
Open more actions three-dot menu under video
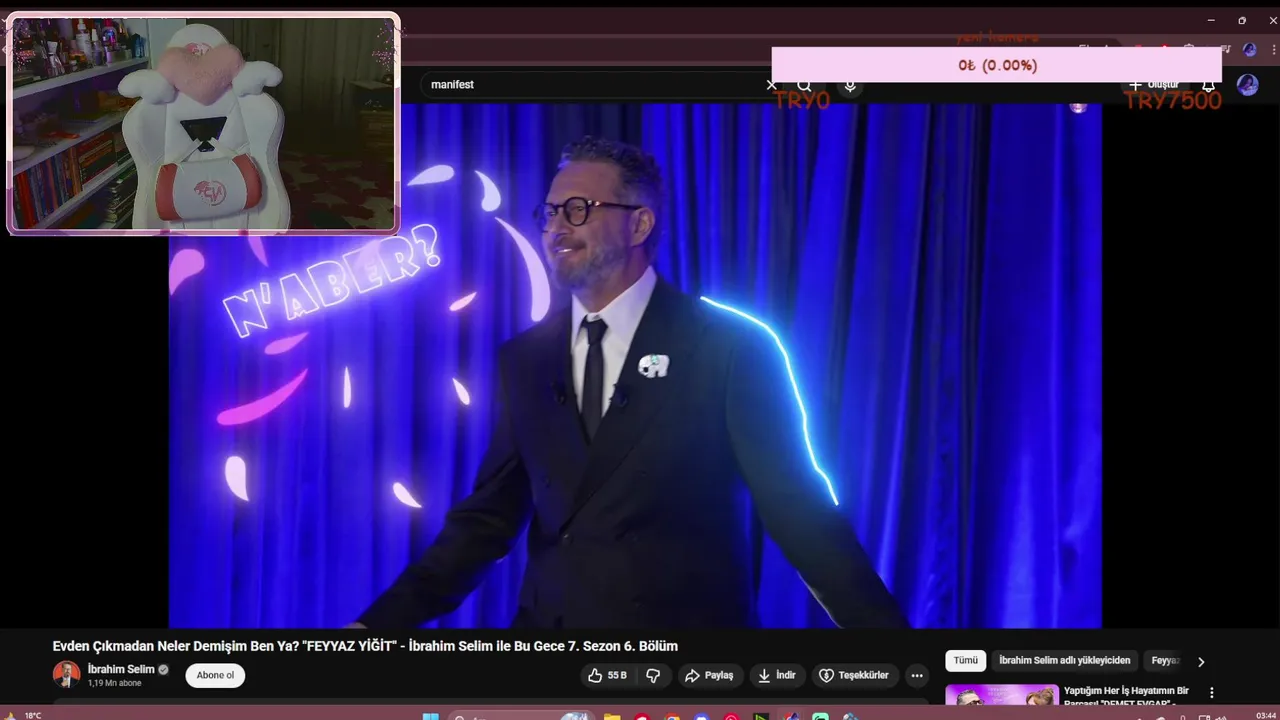pos(917,676)
